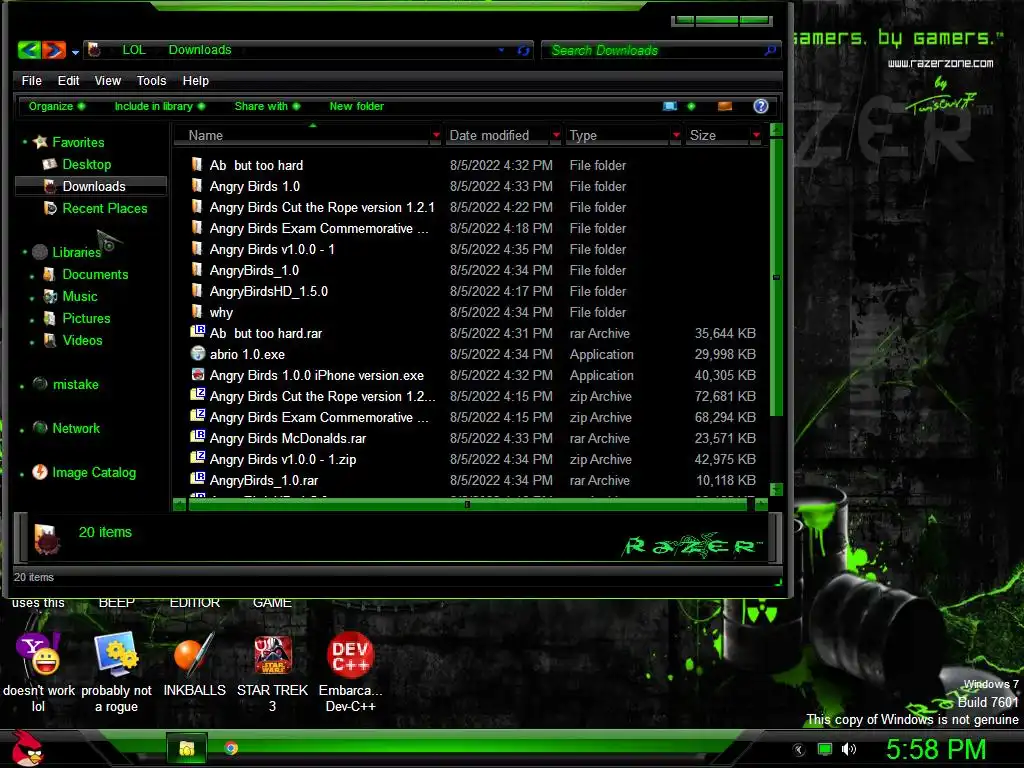Select Recent Places in sidebar
Image resolution: width=1024 pixels, height=768 pixels.
point(104,208)
